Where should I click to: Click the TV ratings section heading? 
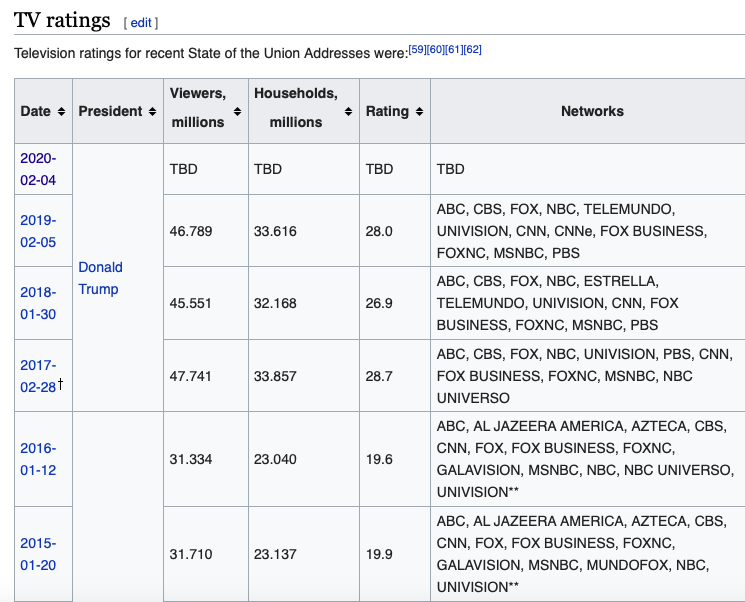click(x=62, y=20)
